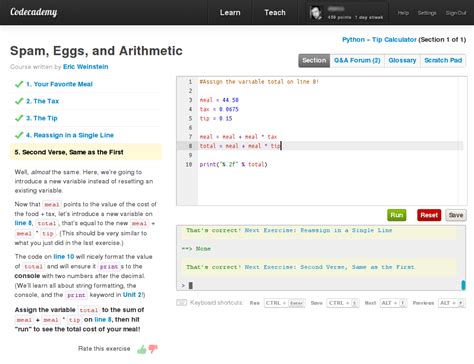Click the '==> None' console output

(x=196, y=249)
